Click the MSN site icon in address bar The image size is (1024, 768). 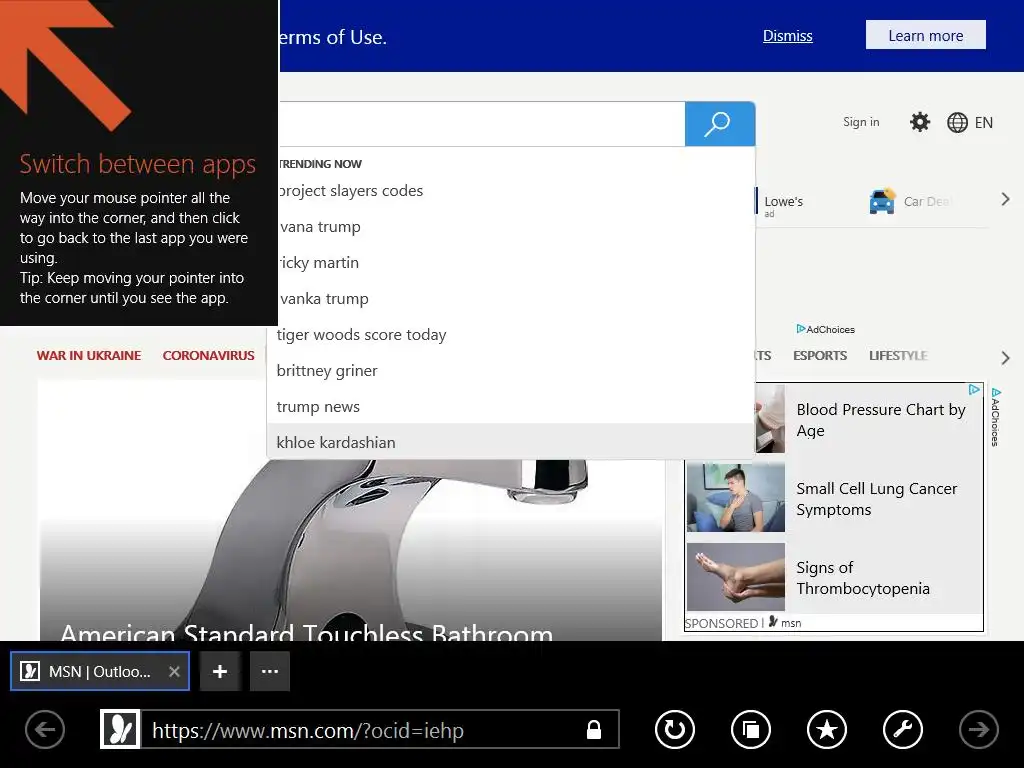pyautogui.click(x=120, y=729)
